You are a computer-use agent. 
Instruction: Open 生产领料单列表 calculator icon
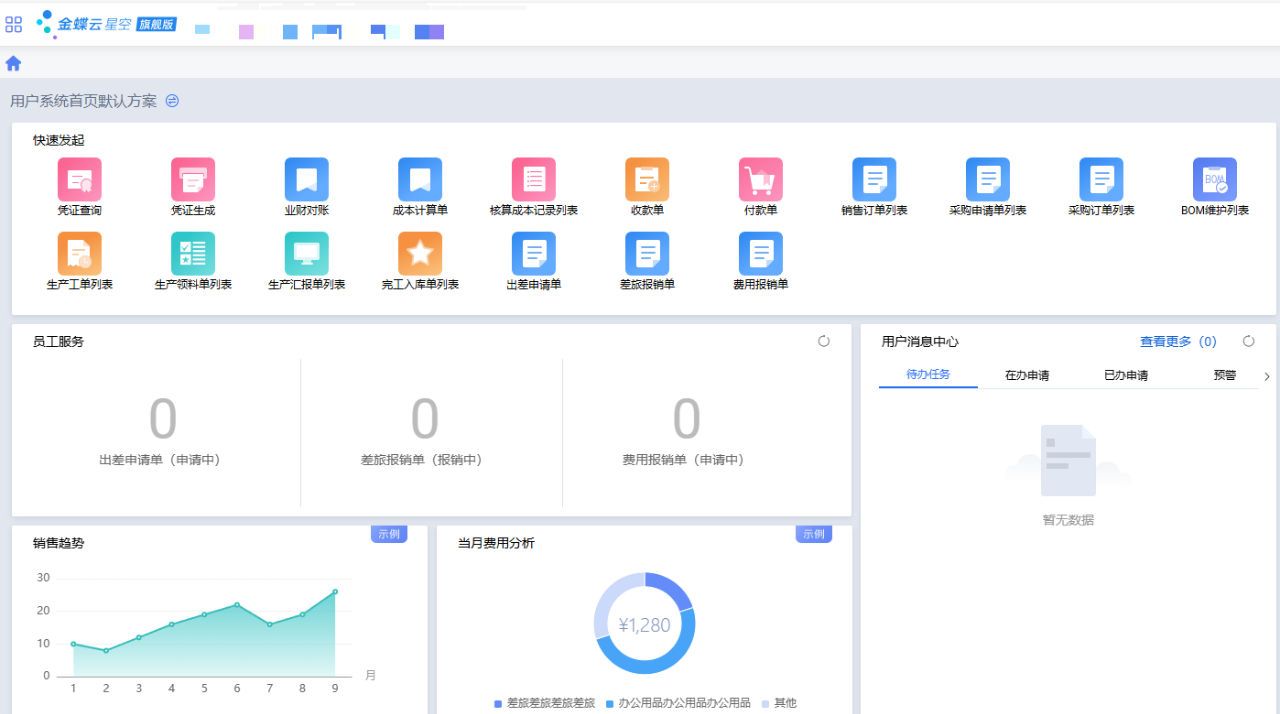point(193,254)
